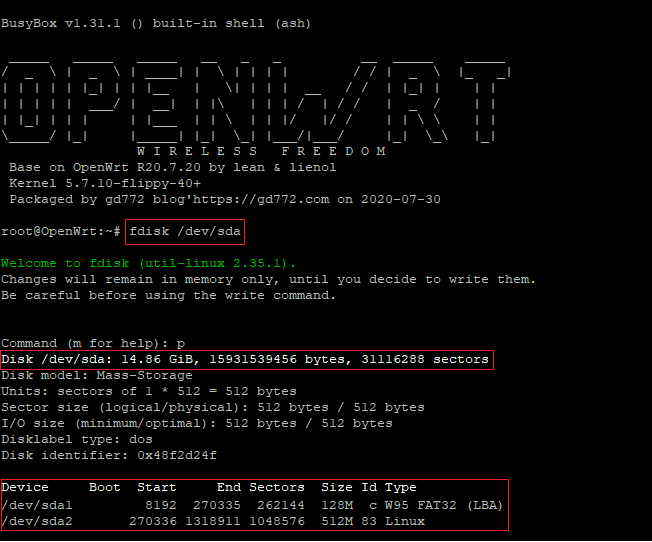Click the start sector 8192 value
652x542 pixels.
(x=161, y=505)
